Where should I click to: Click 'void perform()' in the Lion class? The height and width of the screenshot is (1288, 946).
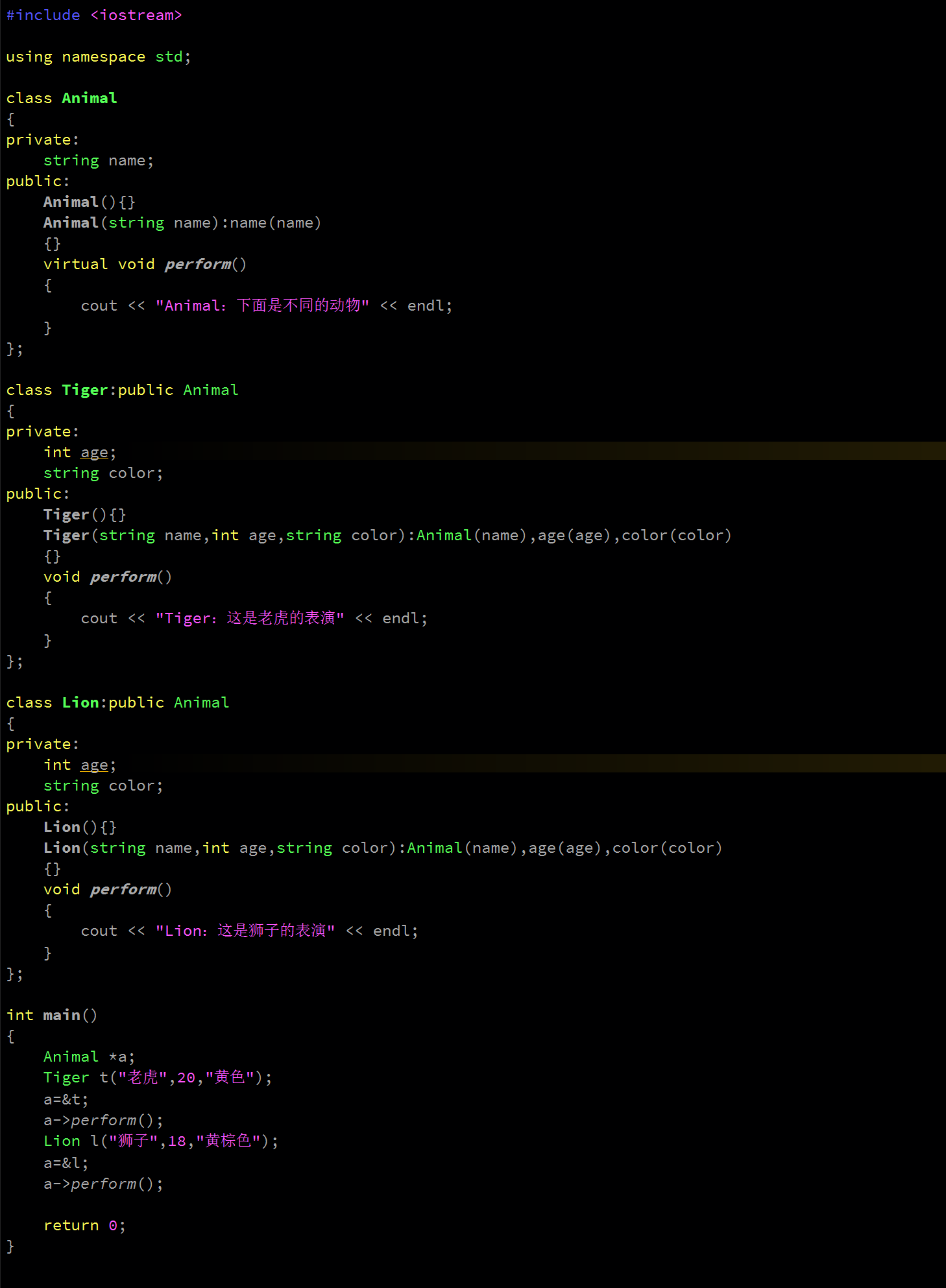tap(108, 889)
